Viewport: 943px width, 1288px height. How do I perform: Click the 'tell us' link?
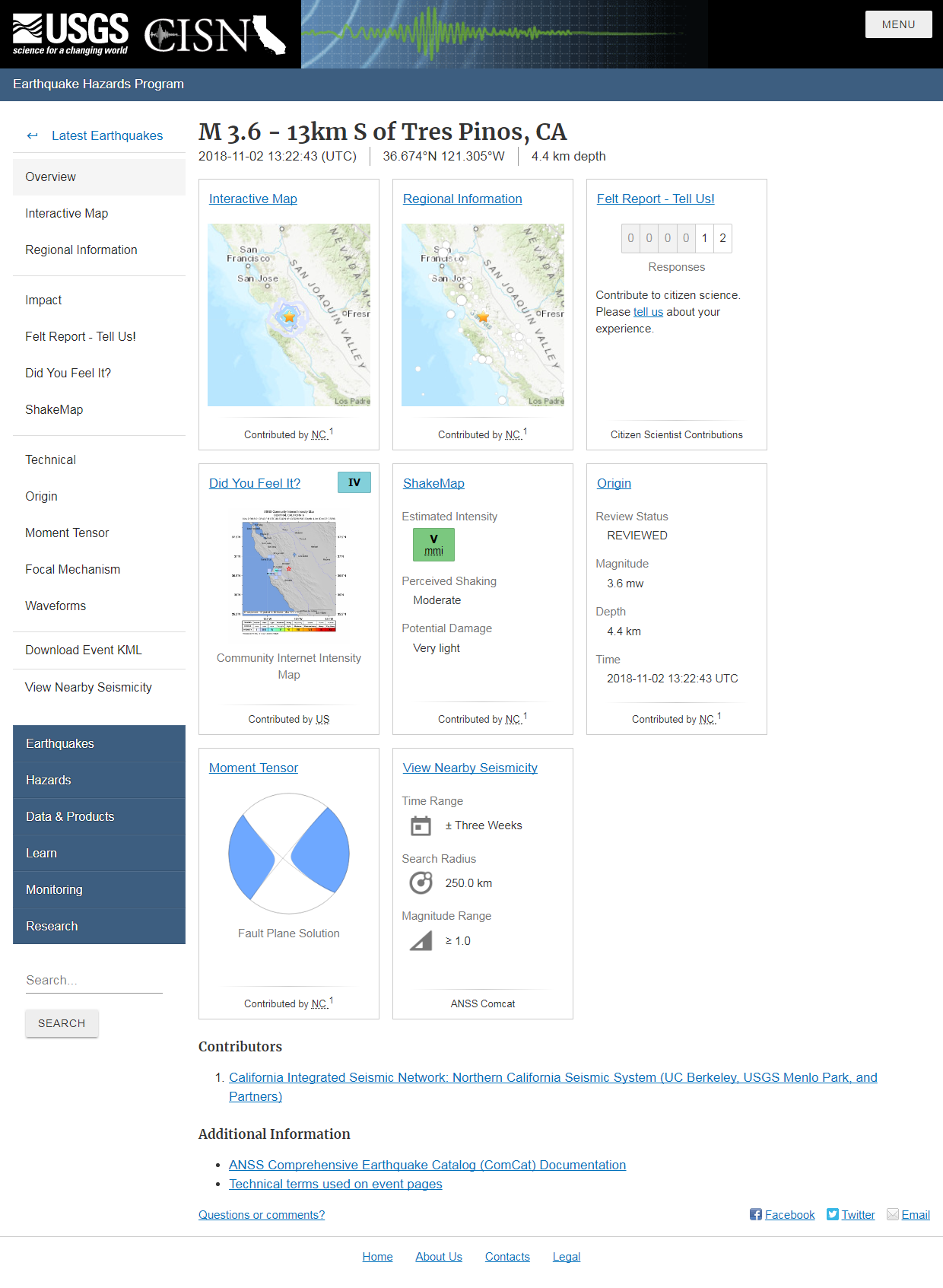pos(648,312)
